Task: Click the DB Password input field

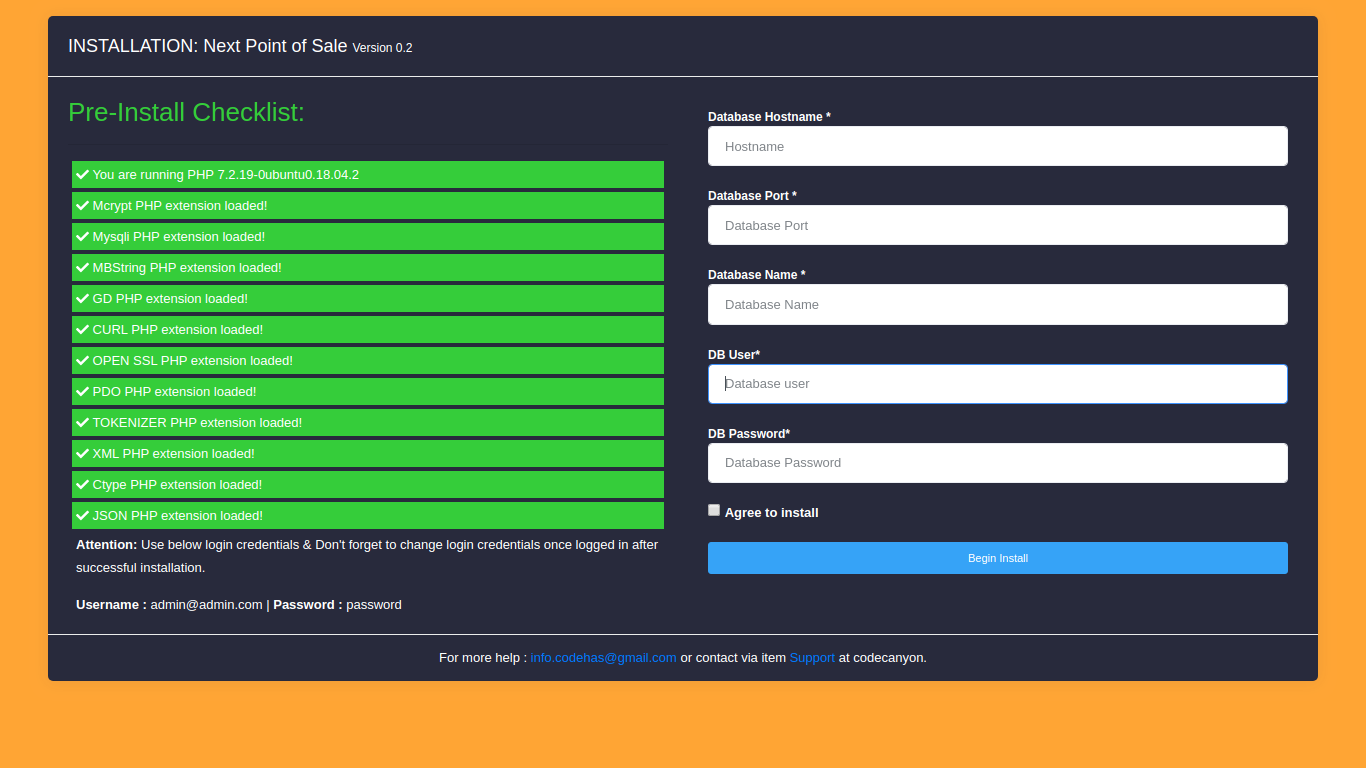Action: [x=997, y=463]
